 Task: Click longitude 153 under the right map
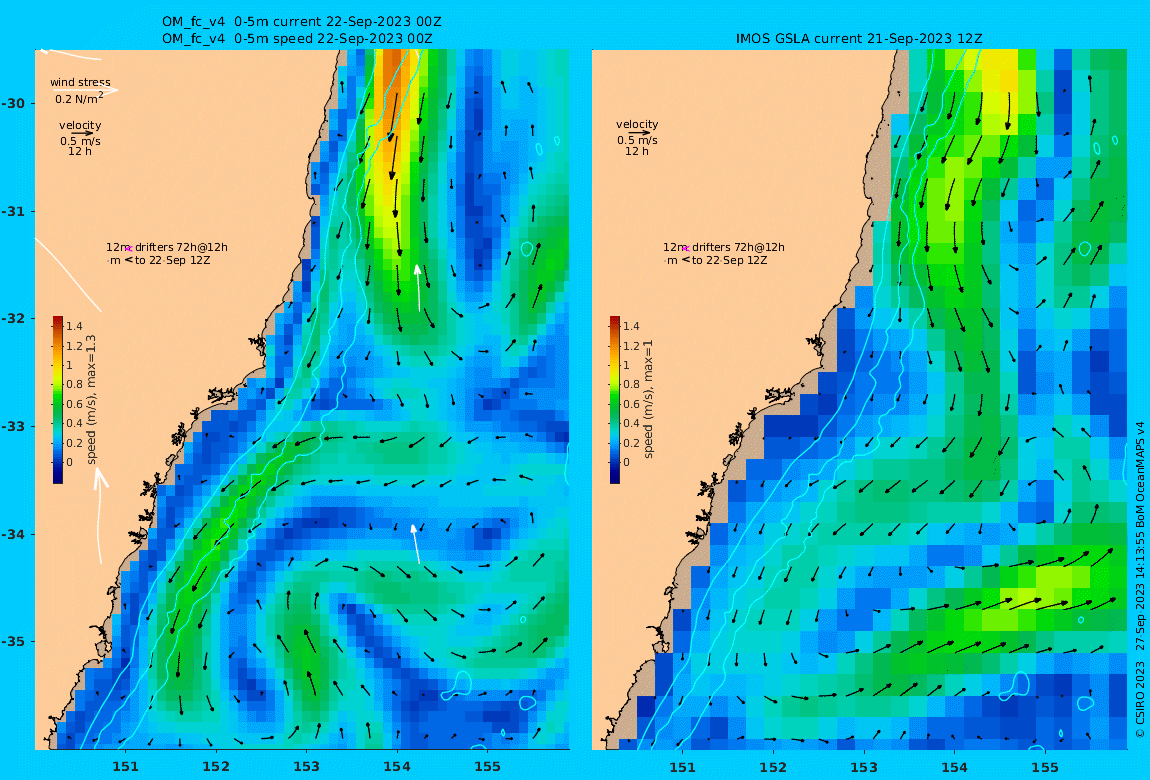click(x=864, y=767)
